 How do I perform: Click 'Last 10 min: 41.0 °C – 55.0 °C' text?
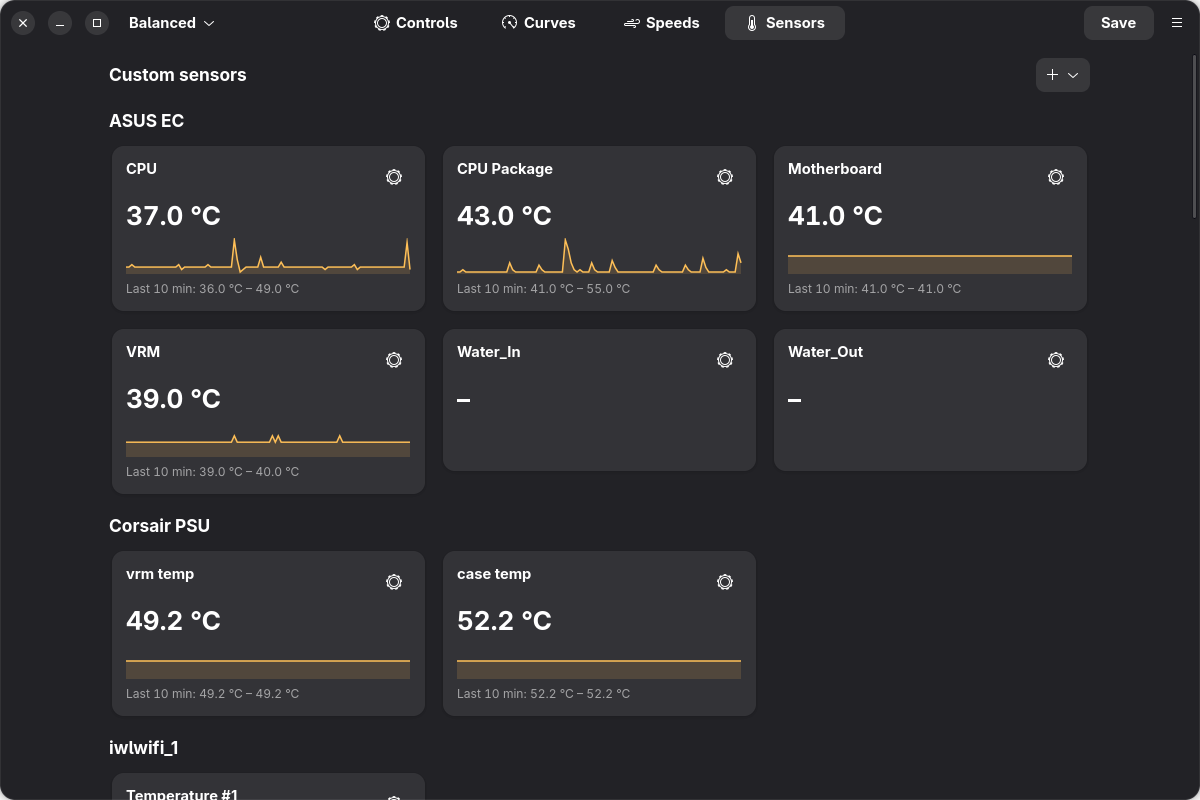coord(543,289)
